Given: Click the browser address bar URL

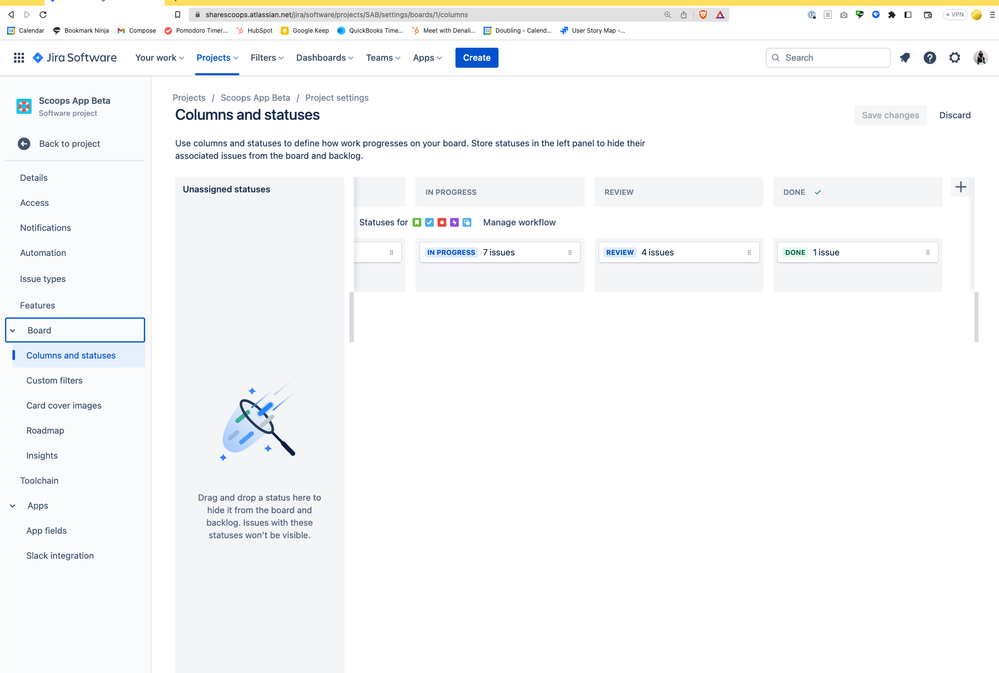Looking at the screenshot, I should point(336,15).
